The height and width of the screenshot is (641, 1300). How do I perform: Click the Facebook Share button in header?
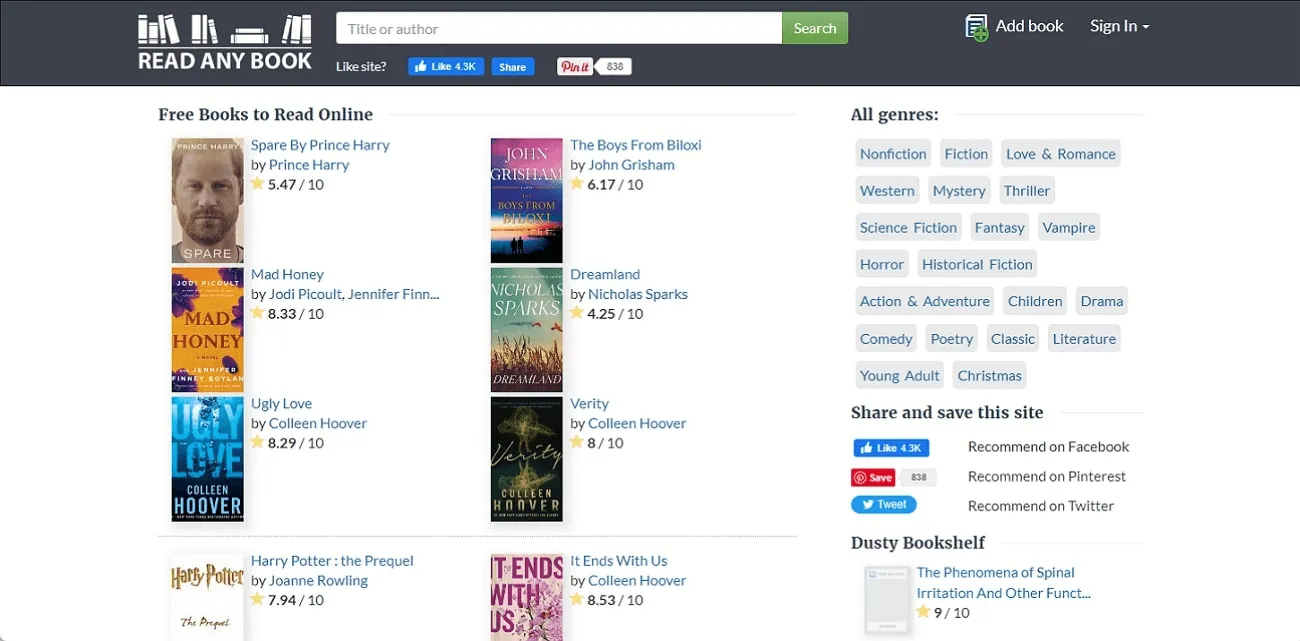(512, 67)
